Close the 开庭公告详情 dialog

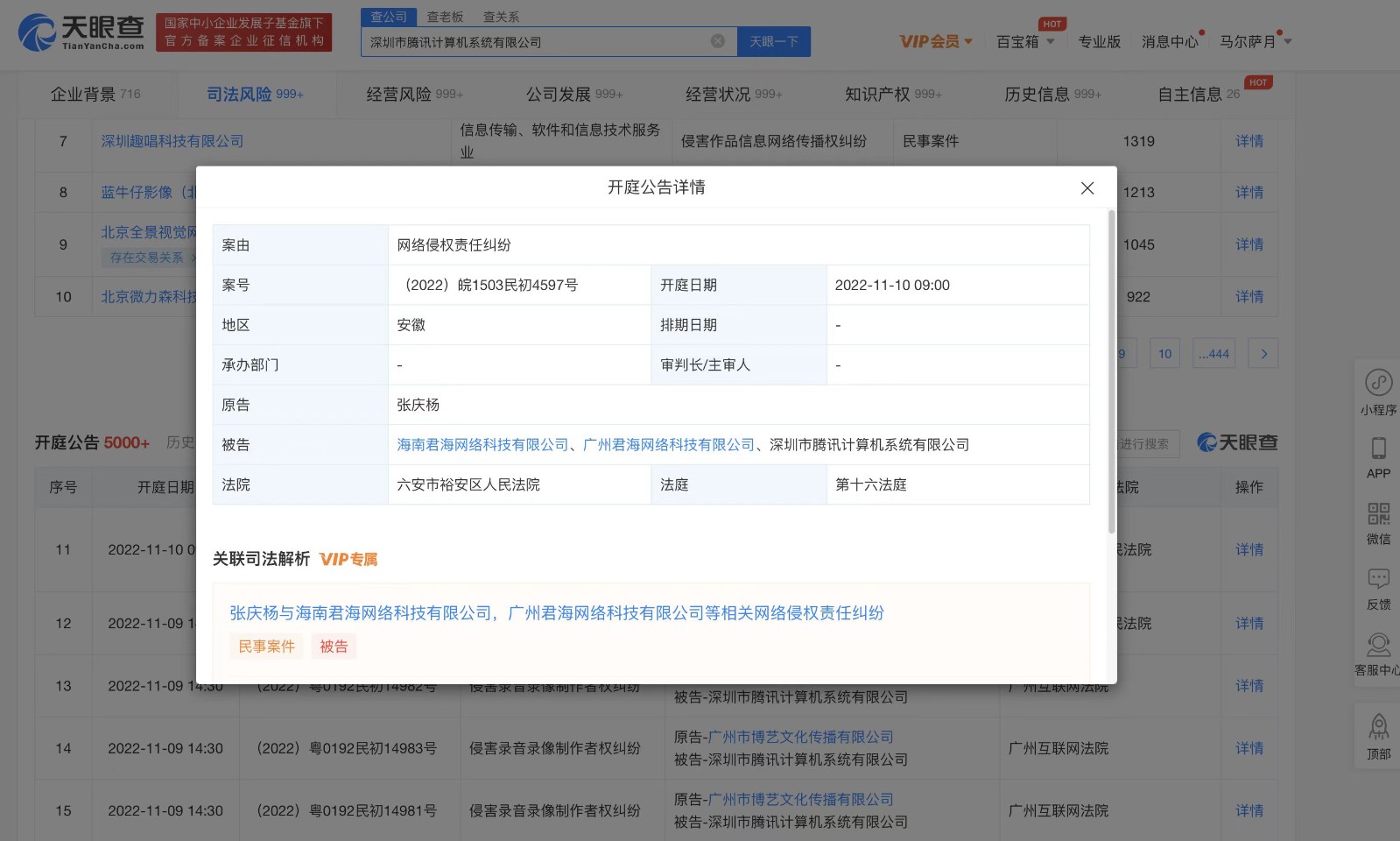coord(1087,188)
